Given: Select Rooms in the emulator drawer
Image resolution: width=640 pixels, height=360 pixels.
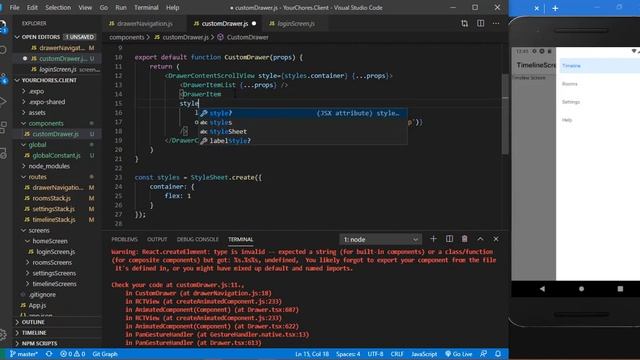Looking at the screenshot, I should tap(570, 84).
